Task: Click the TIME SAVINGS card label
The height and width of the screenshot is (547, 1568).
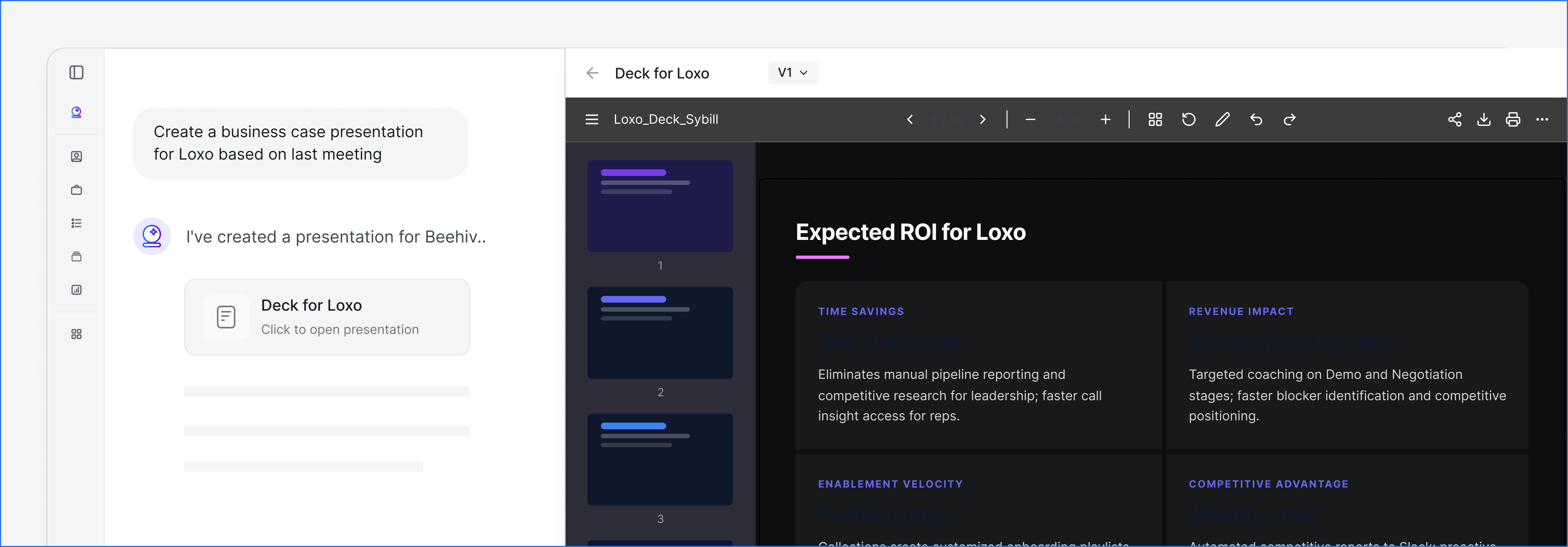Action: coord(861,311)
